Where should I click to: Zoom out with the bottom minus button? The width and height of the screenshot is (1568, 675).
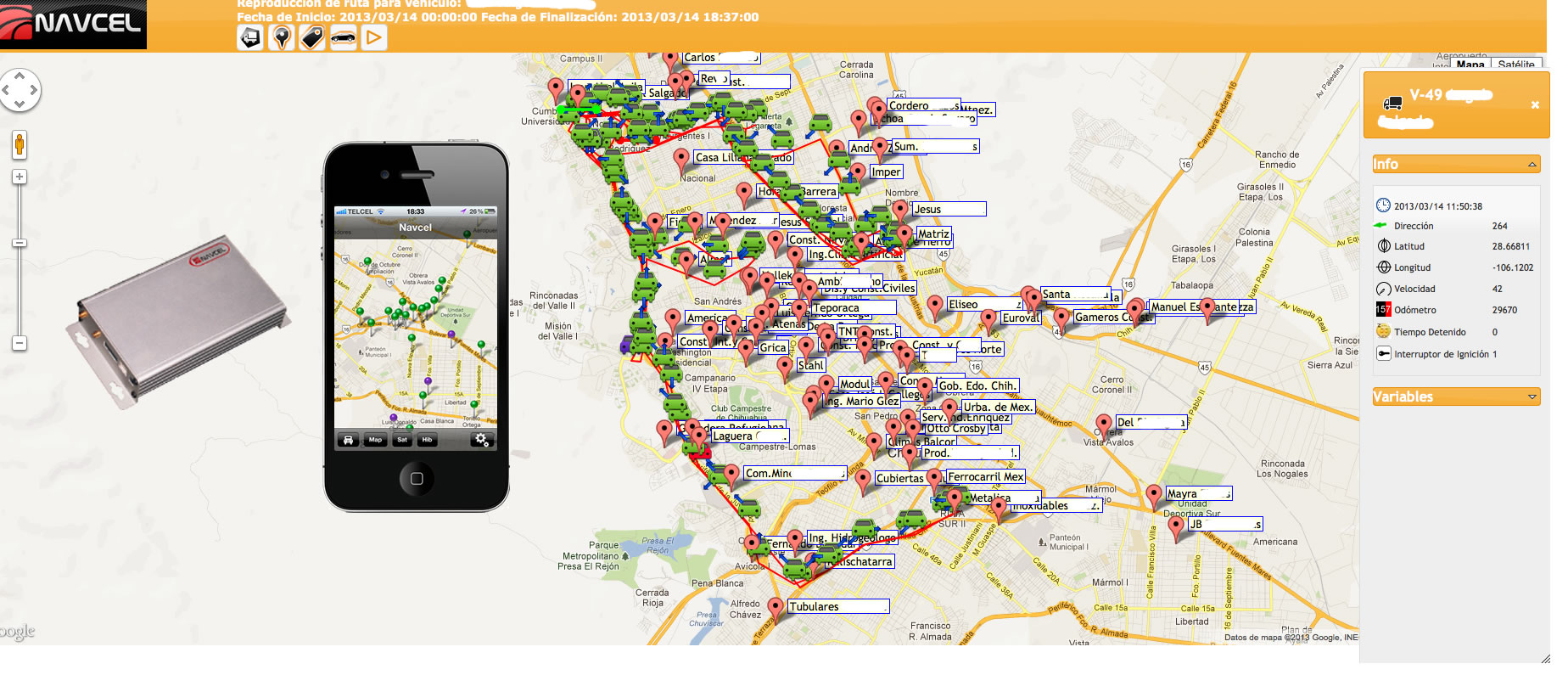(20, 343)
